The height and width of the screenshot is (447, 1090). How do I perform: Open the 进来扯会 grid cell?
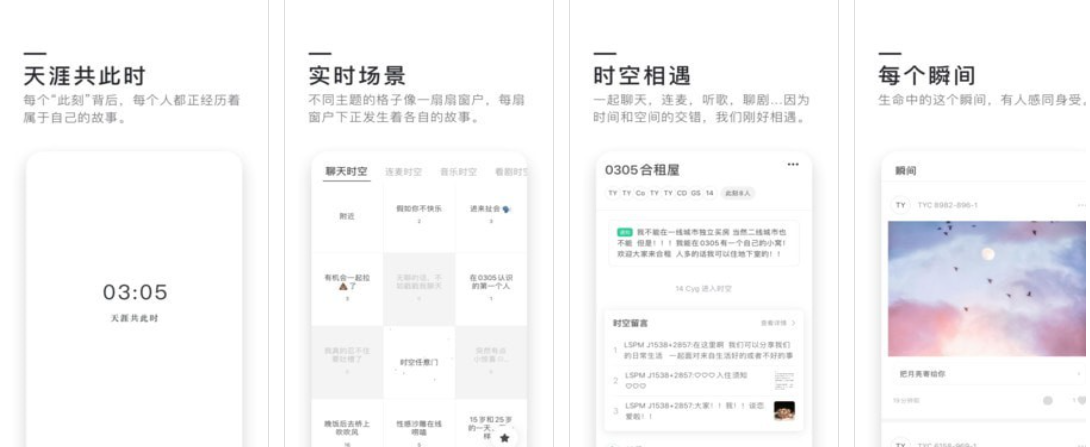pyautogui.click(x=491, y=217)
